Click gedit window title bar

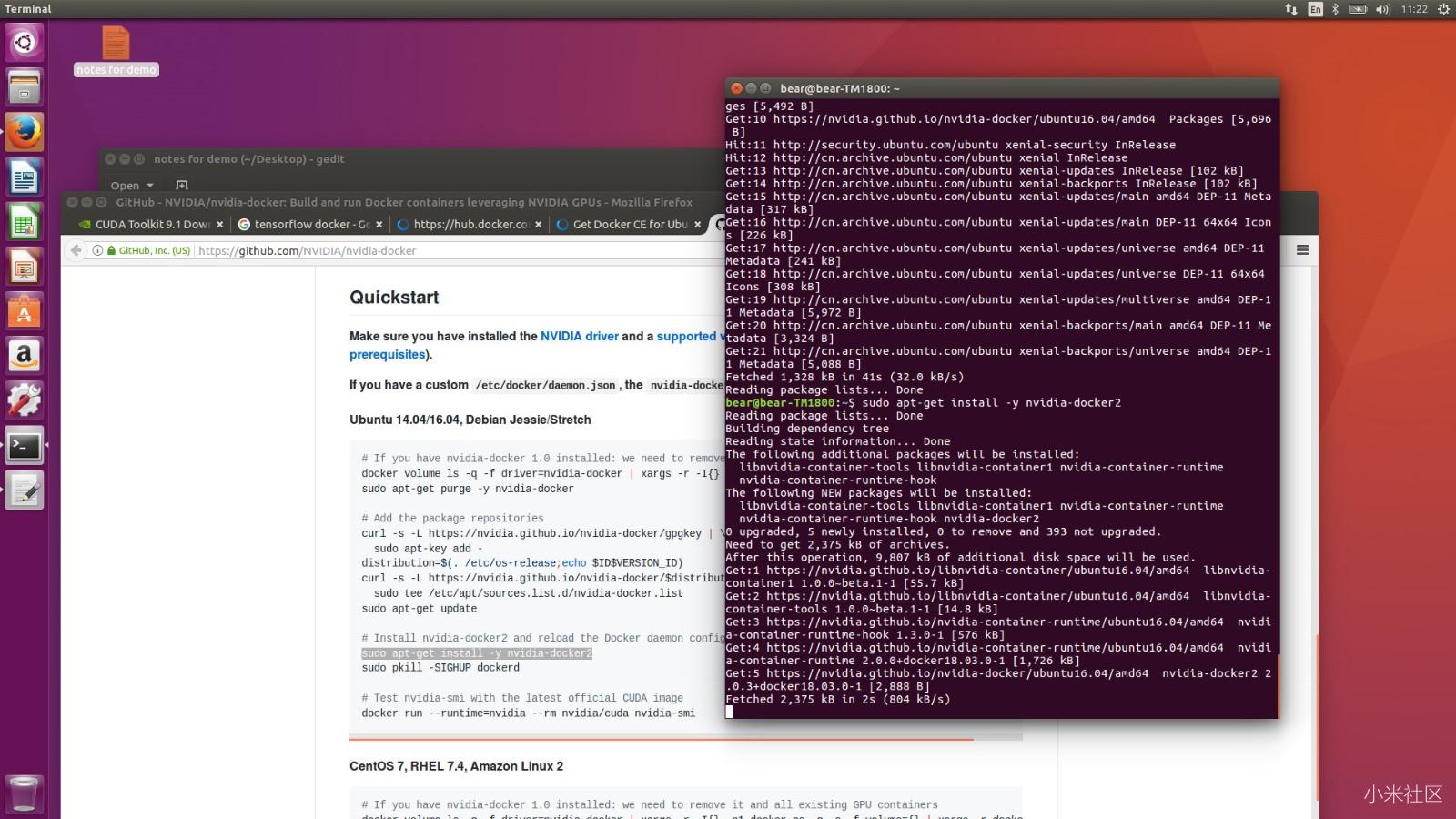point(409,158)
